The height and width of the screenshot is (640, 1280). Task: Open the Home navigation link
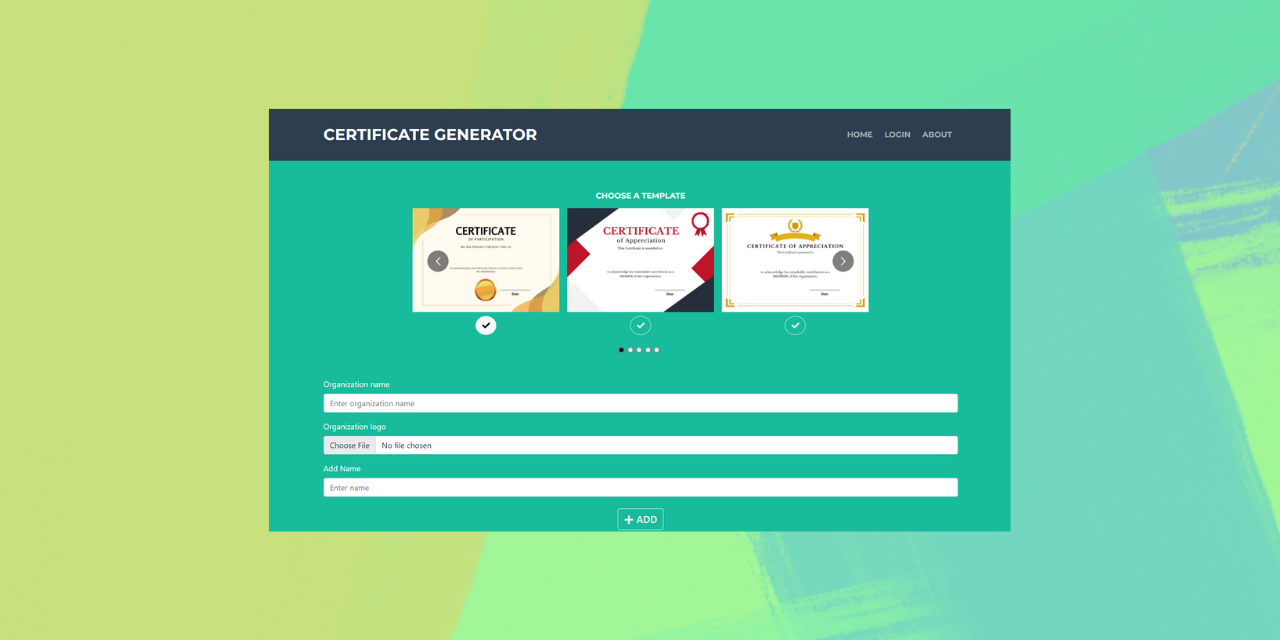(859, 135)
